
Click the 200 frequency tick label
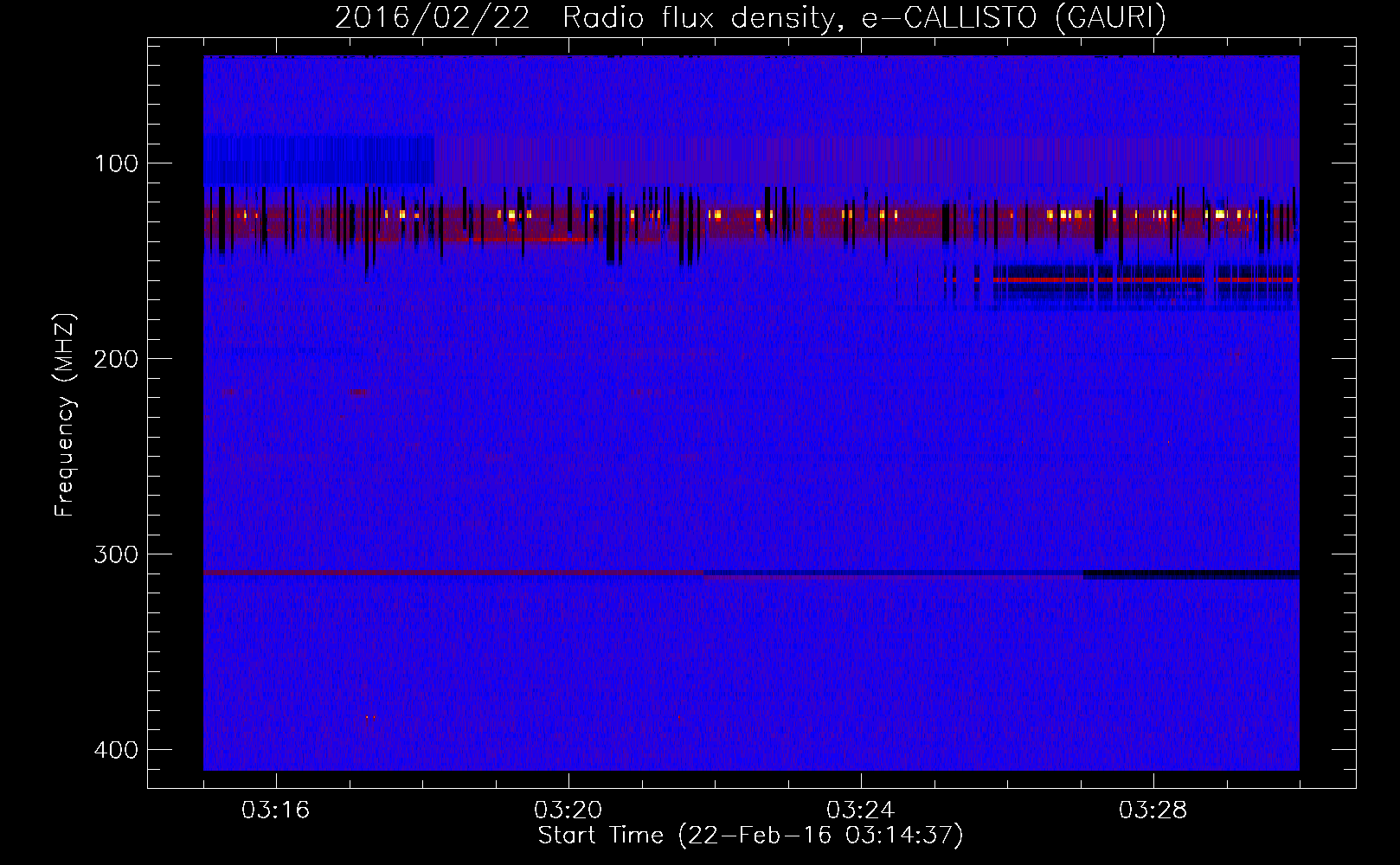tap(117, 359)
